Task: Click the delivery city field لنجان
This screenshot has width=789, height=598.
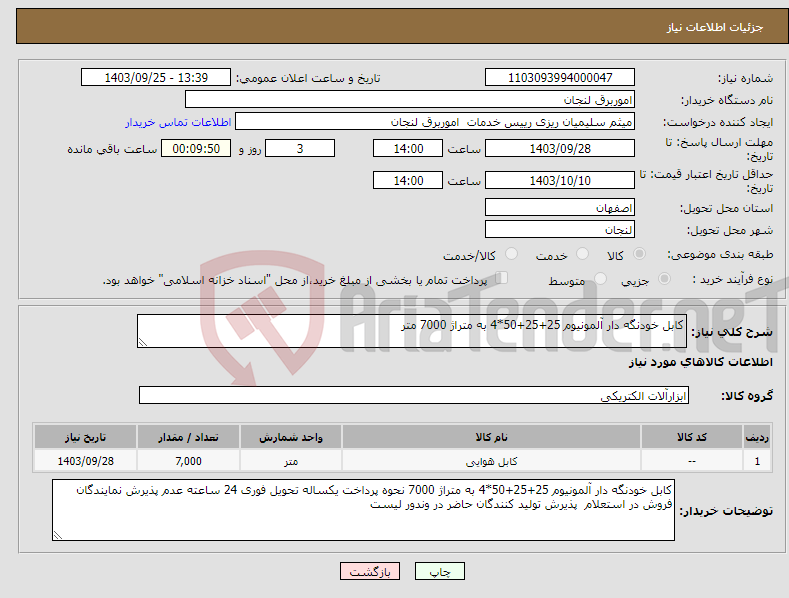Action: (x=560, y=230)
